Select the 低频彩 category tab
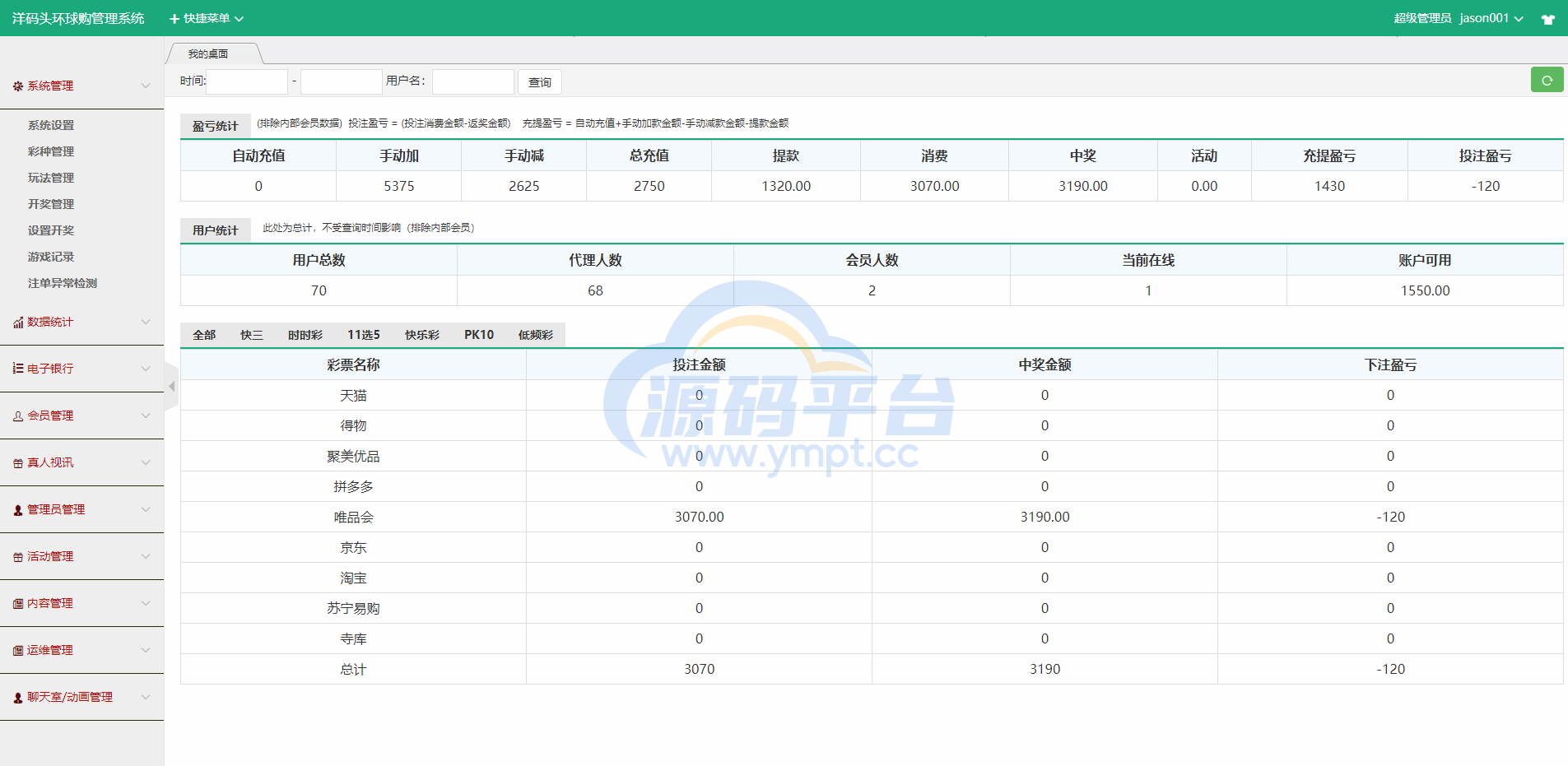The height and width of the screenshot is (766, 1568). (x=536, y=335)
